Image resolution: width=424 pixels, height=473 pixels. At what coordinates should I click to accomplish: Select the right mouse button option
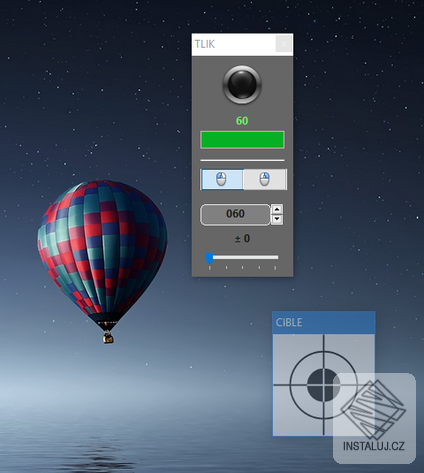pos(265,179)
